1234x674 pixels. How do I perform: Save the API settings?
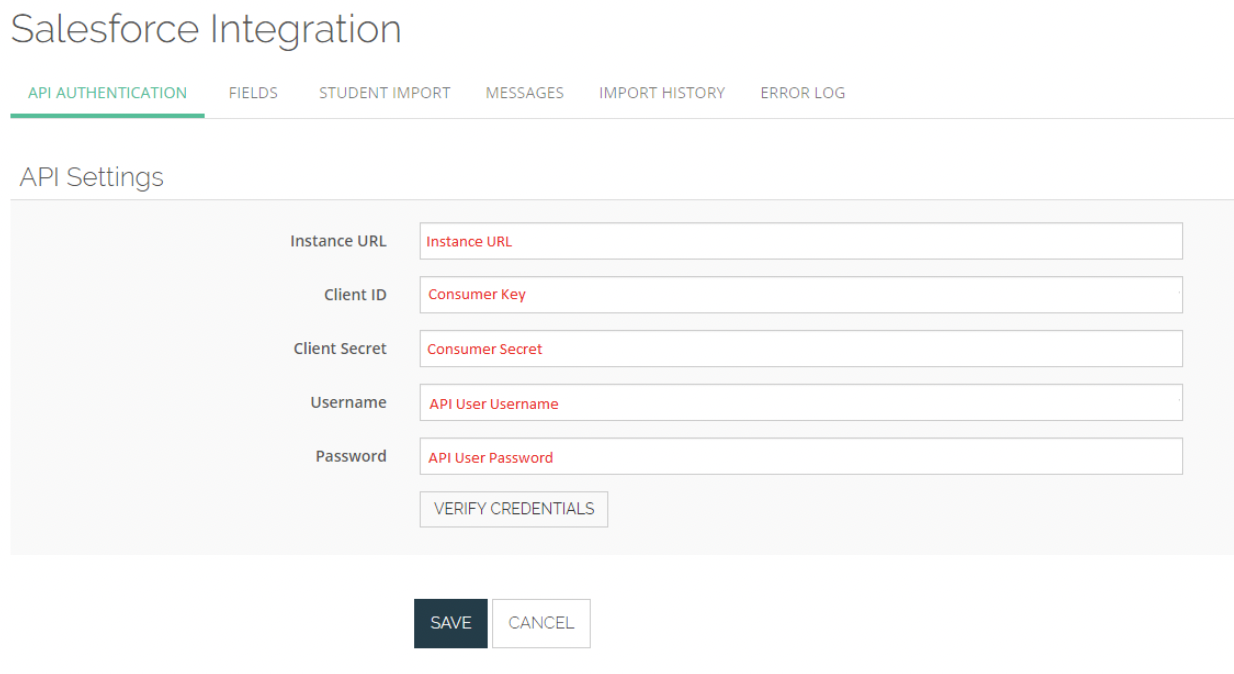click(450, 623)
